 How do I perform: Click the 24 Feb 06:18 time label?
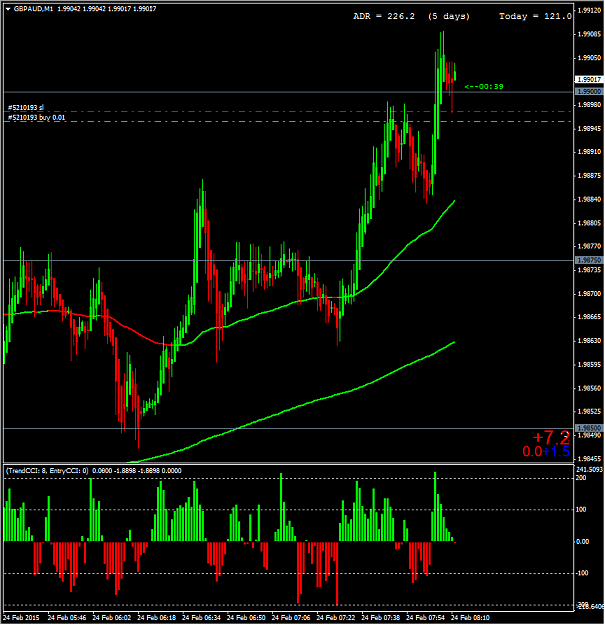pos(156,618)
